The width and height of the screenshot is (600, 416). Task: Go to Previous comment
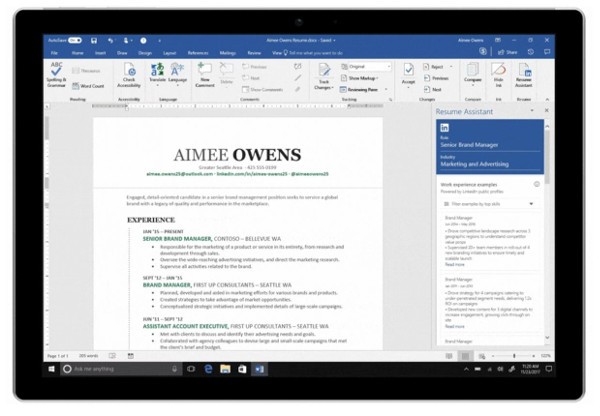(254, 67)
